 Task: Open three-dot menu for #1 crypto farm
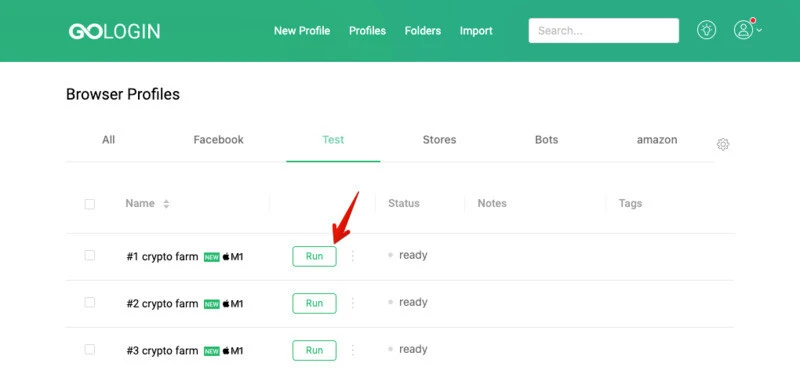coord(353,256)
